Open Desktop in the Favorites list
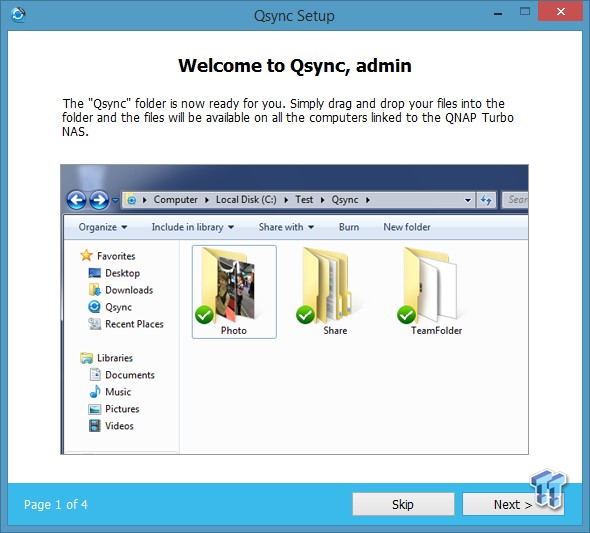 click(x=114, y=273)
